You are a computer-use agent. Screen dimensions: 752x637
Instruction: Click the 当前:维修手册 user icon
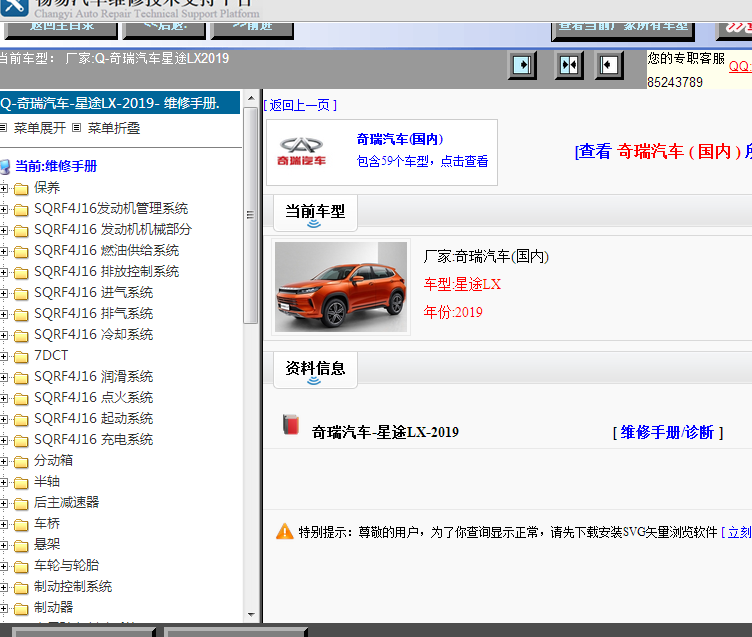5,167
